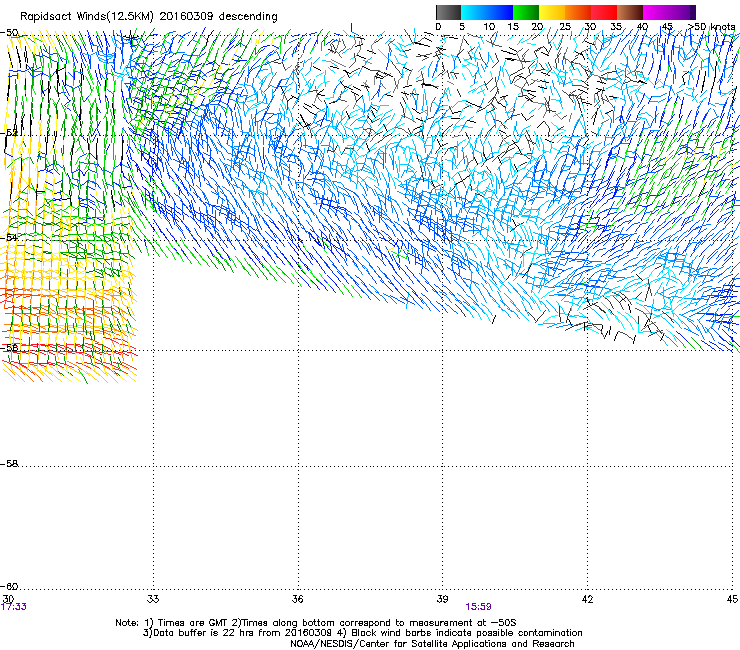Click the longitude axis label '36'
740x650 pixels.
click(x=297, y=599)
